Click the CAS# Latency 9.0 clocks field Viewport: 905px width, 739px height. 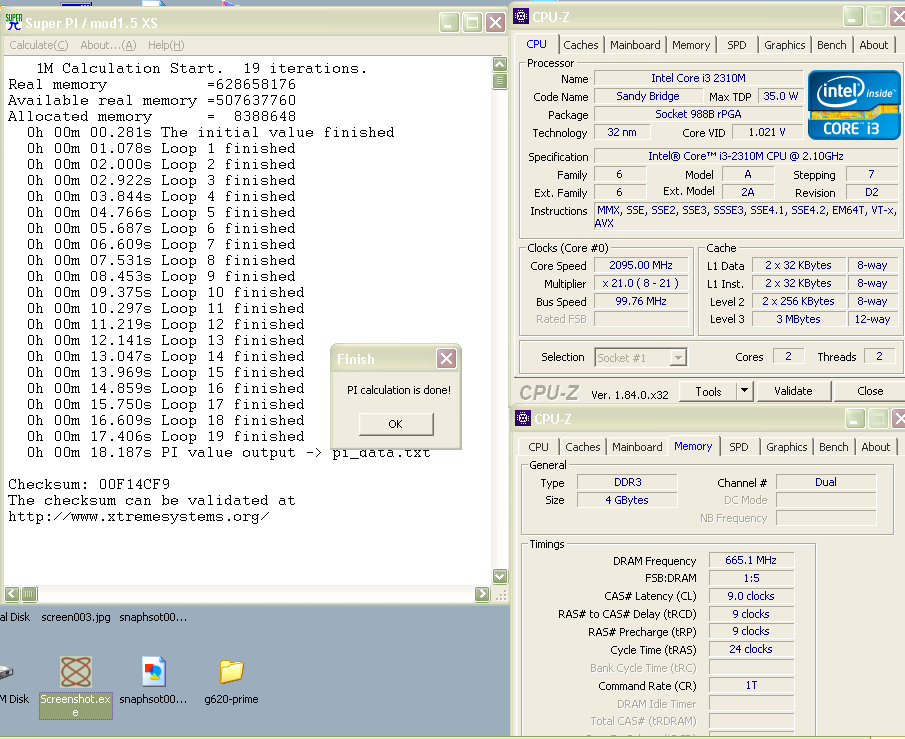pyautogui.click(x=751, y=596)
